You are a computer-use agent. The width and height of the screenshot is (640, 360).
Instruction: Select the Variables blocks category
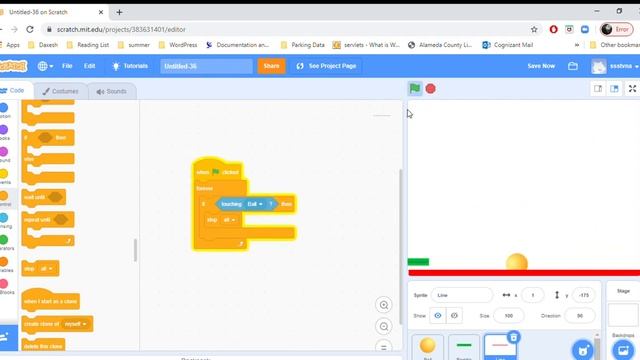pos(5,265)
